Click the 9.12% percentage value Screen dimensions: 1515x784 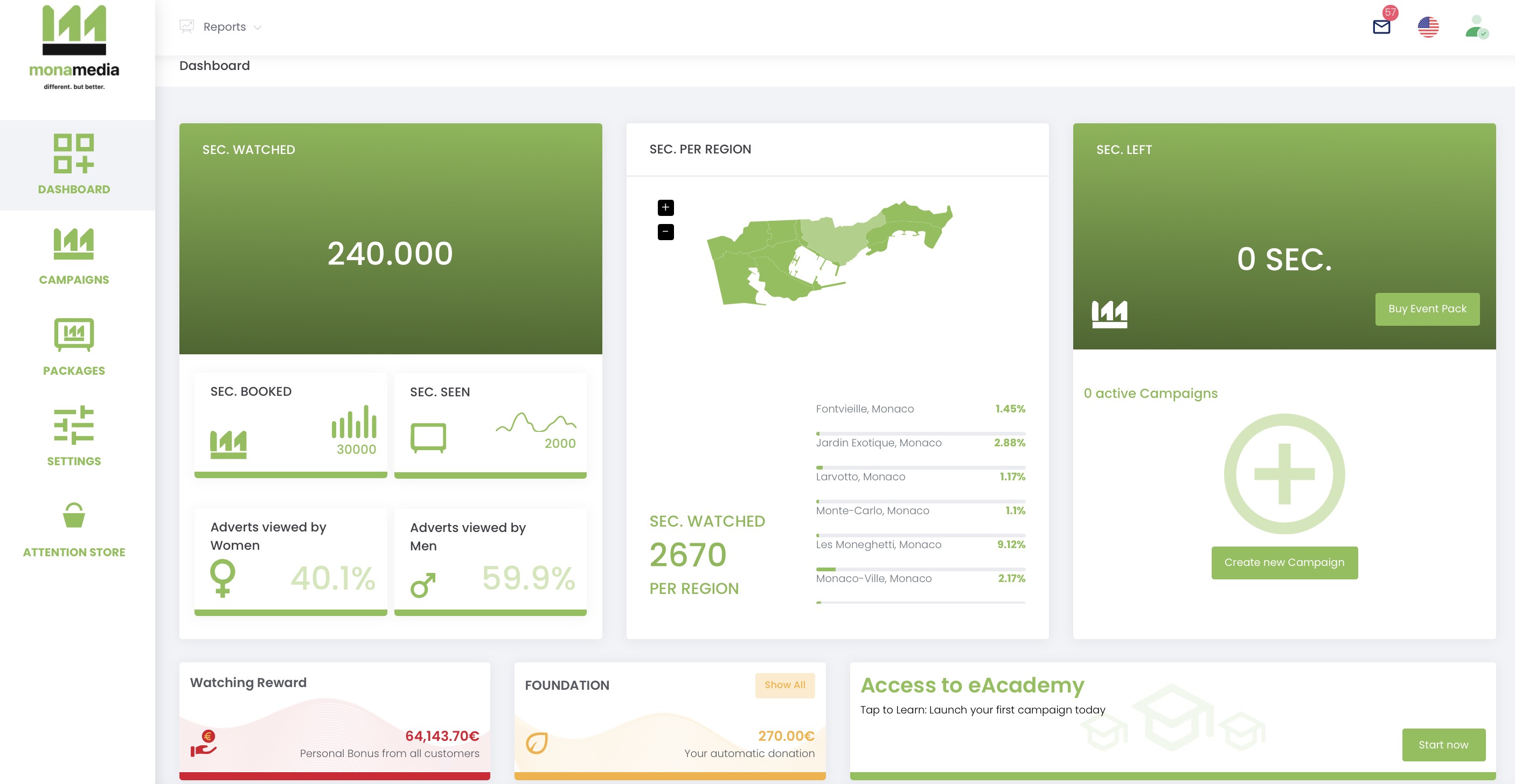(x=1011, y=545)
